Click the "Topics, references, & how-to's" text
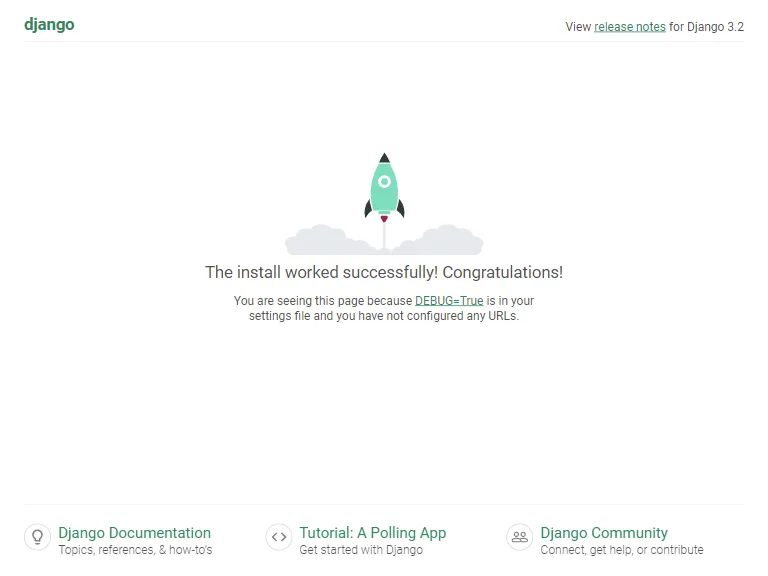Screen dimensions: 768x576 135,550
